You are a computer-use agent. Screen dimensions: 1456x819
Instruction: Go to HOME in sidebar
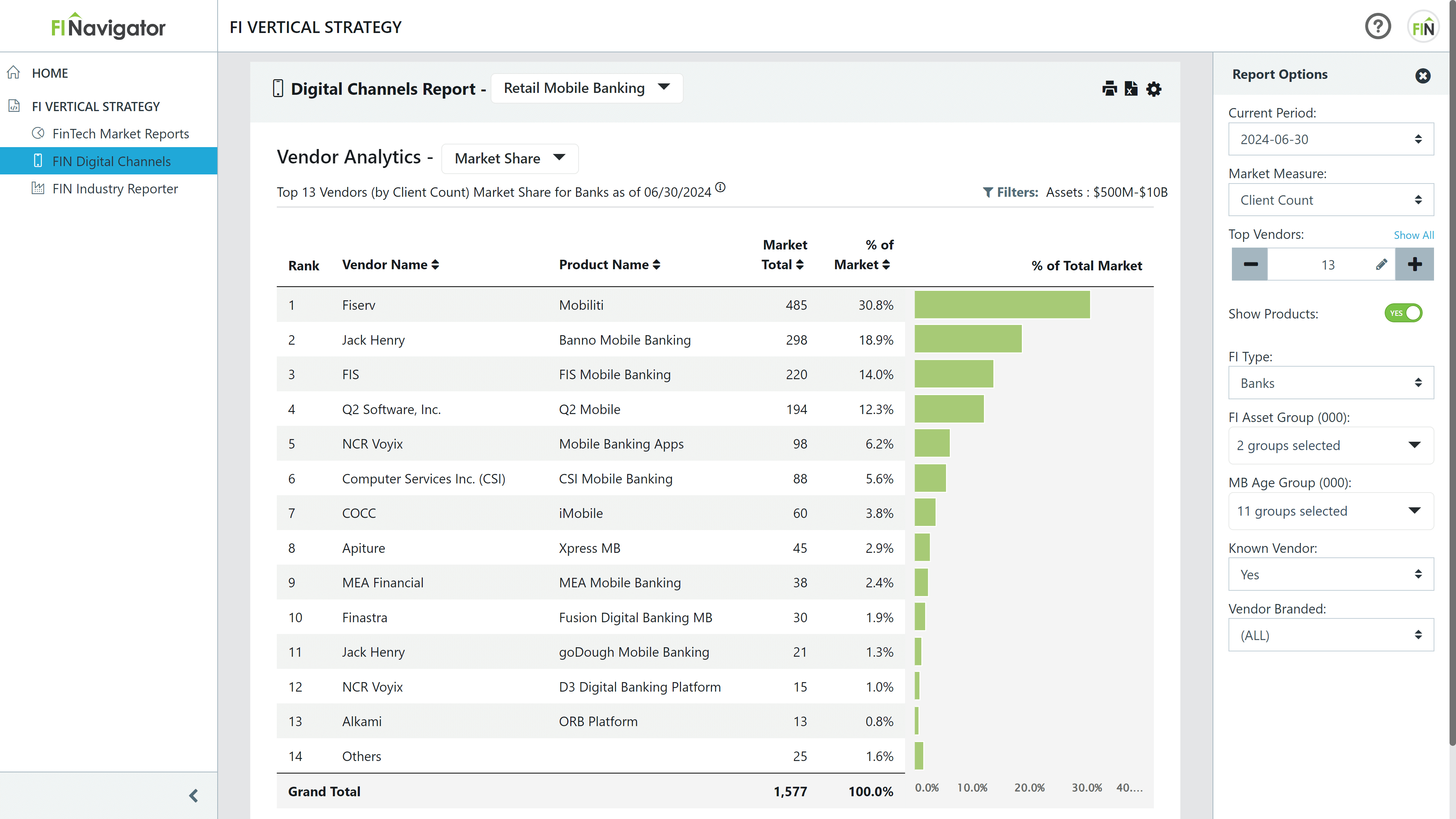[x=50, y=73]
